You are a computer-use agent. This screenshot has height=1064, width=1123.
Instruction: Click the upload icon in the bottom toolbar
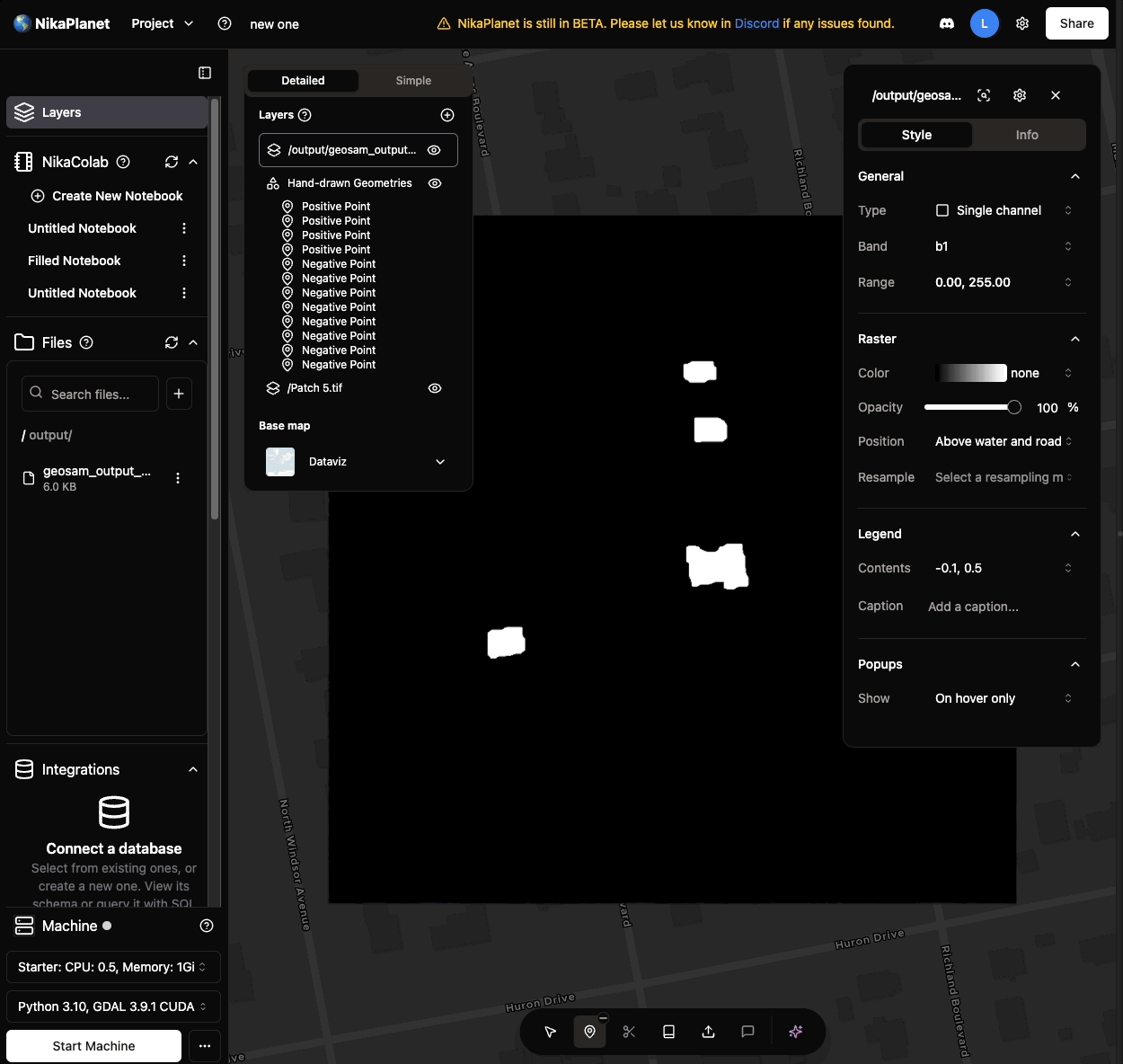point(708,1032)
